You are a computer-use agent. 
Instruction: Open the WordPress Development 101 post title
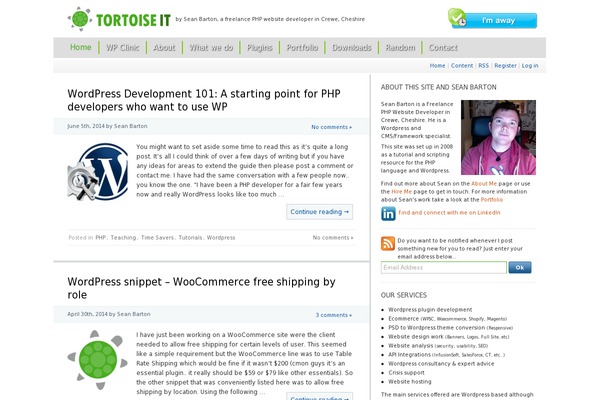[x=204, y=100]
